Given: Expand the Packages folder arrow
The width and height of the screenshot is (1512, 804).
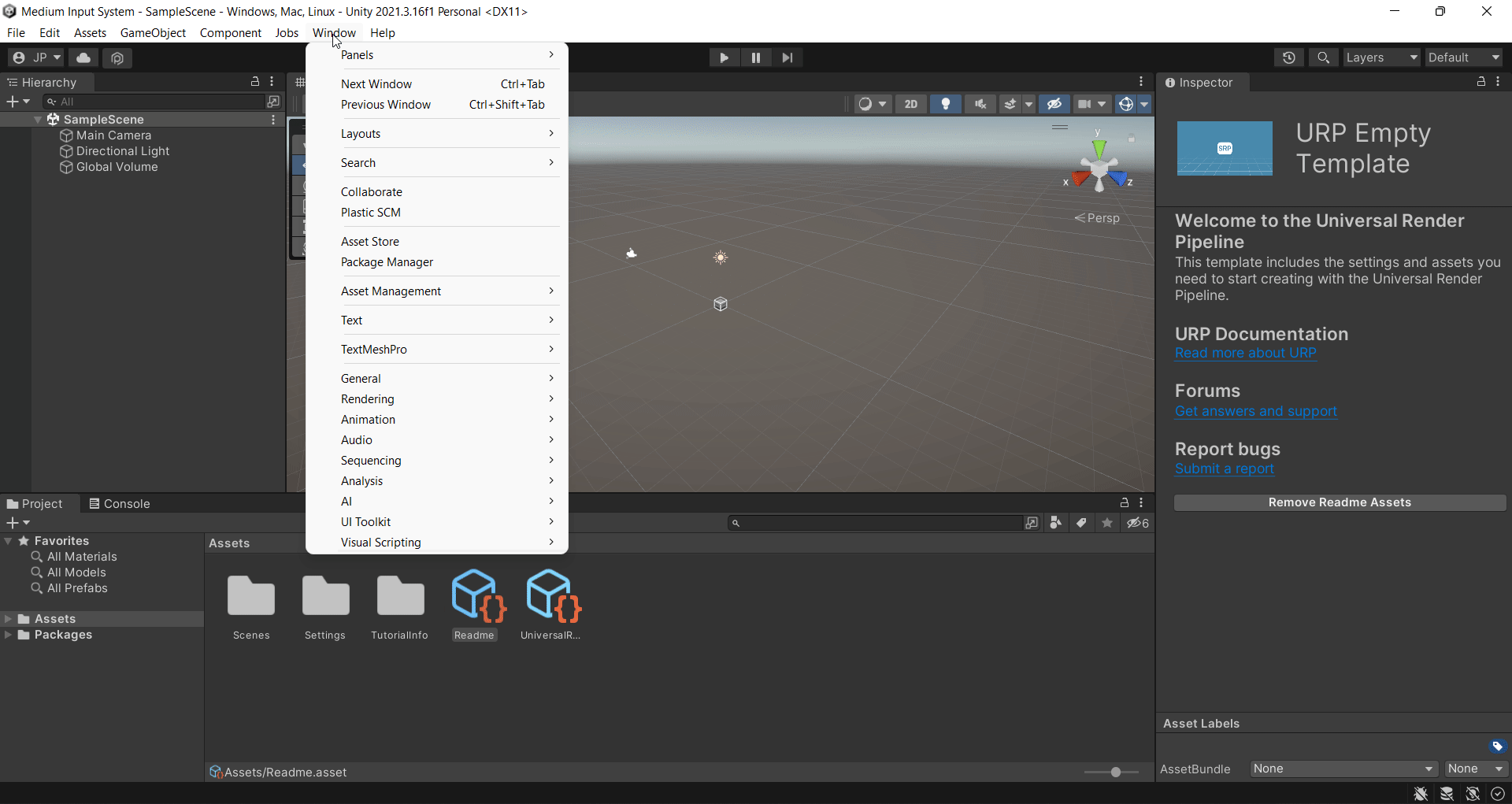Looking at the screenshot, I should (8, 635).
